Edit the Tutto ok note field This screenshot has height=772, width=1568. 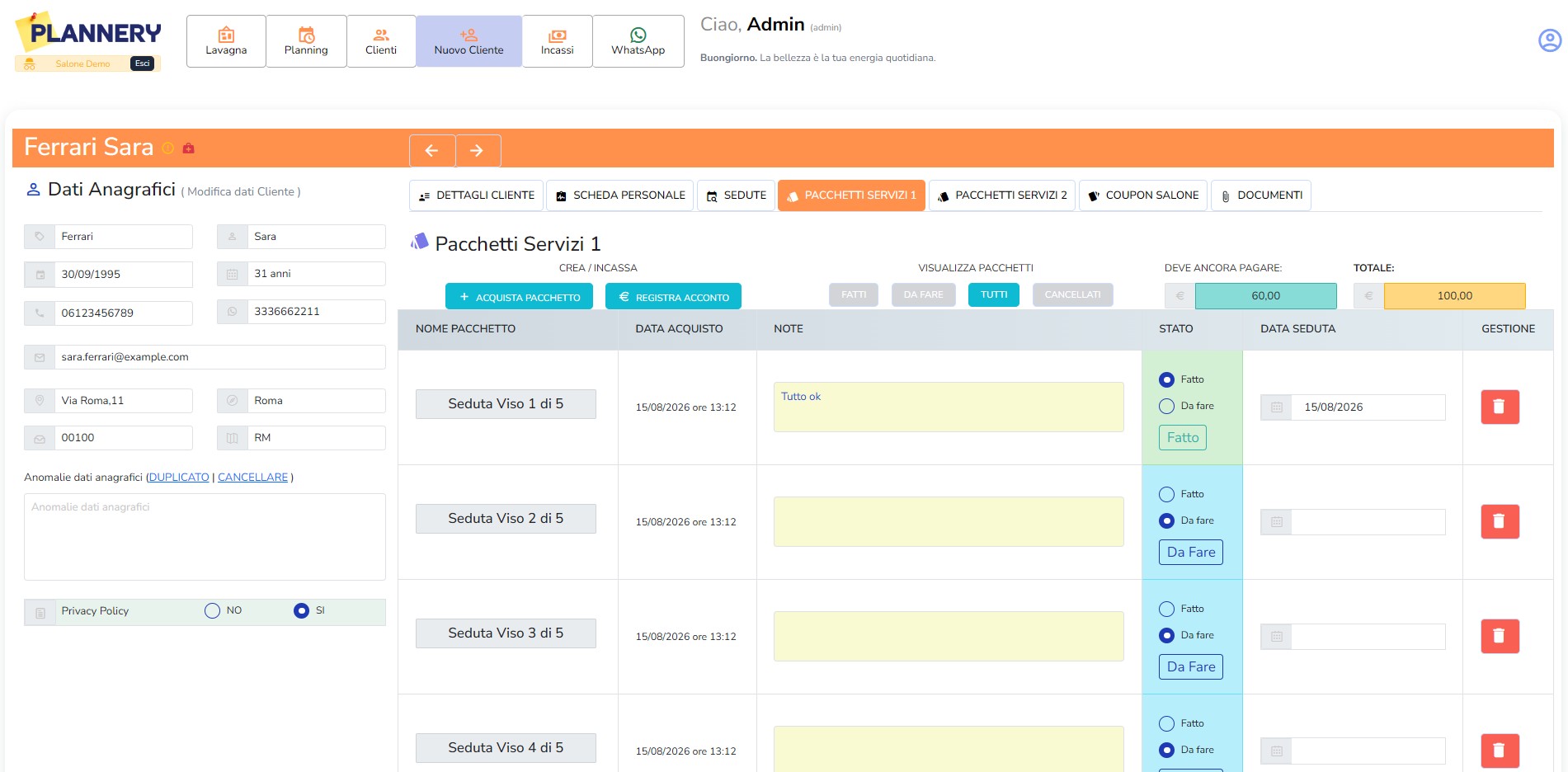click(x=949, y=407)
